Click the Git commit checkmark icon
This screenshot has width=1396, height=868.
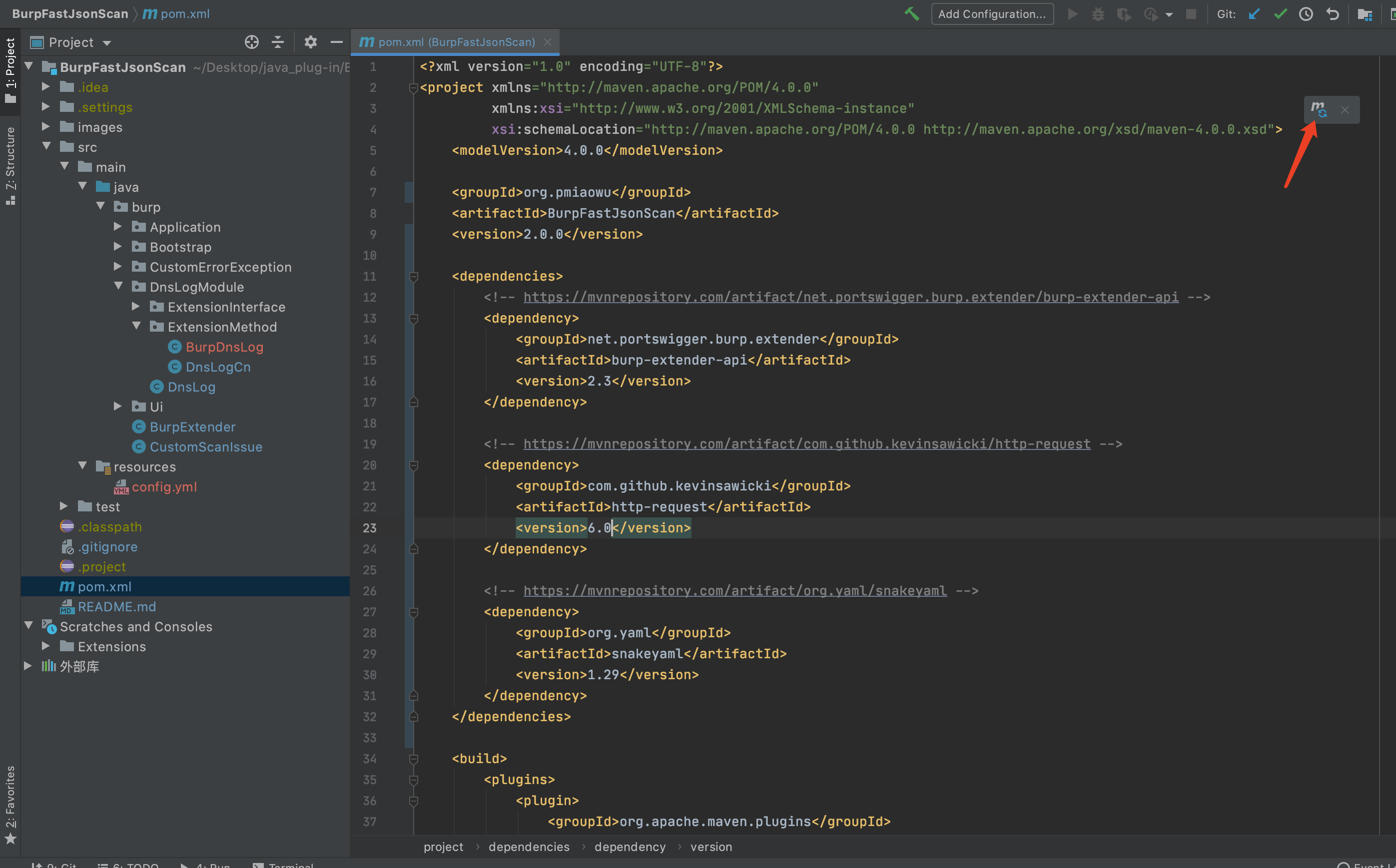1280,14
